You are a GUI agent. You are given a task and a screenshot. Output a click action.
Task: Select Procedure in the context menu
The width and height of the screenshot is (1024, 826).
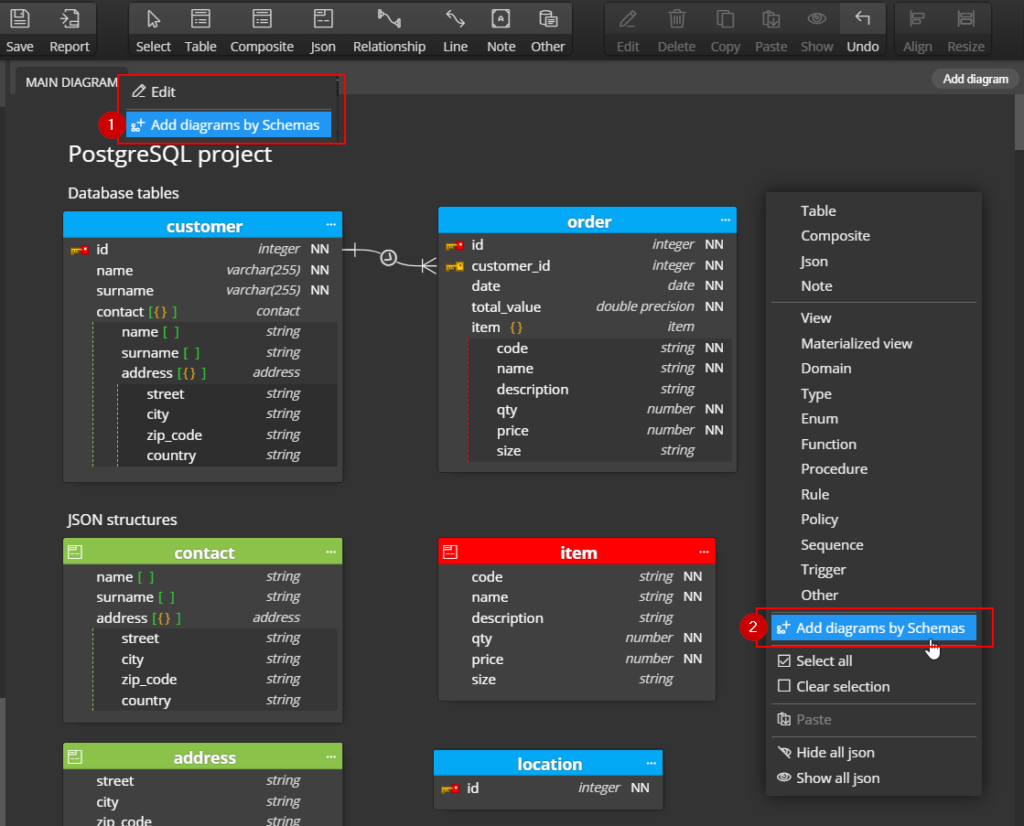point(834,469)
